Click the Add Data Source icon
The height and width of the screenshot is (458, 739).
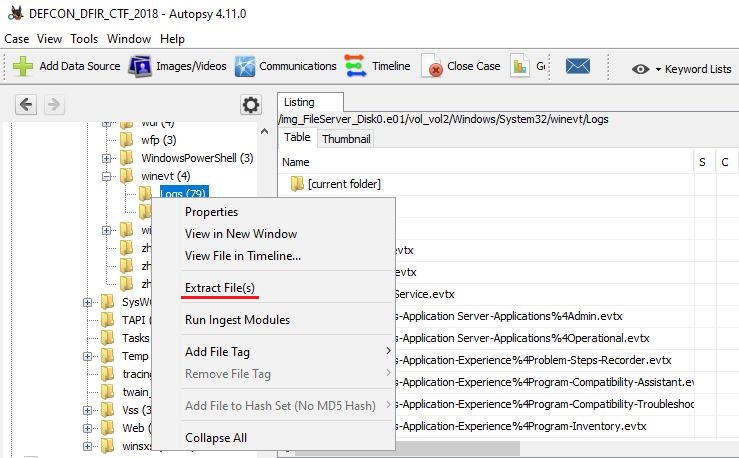pos(24,67)
